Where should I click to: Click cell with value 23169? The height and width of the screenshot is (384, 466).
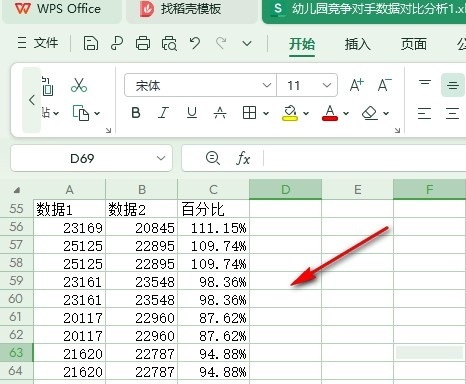click(69, 227)
